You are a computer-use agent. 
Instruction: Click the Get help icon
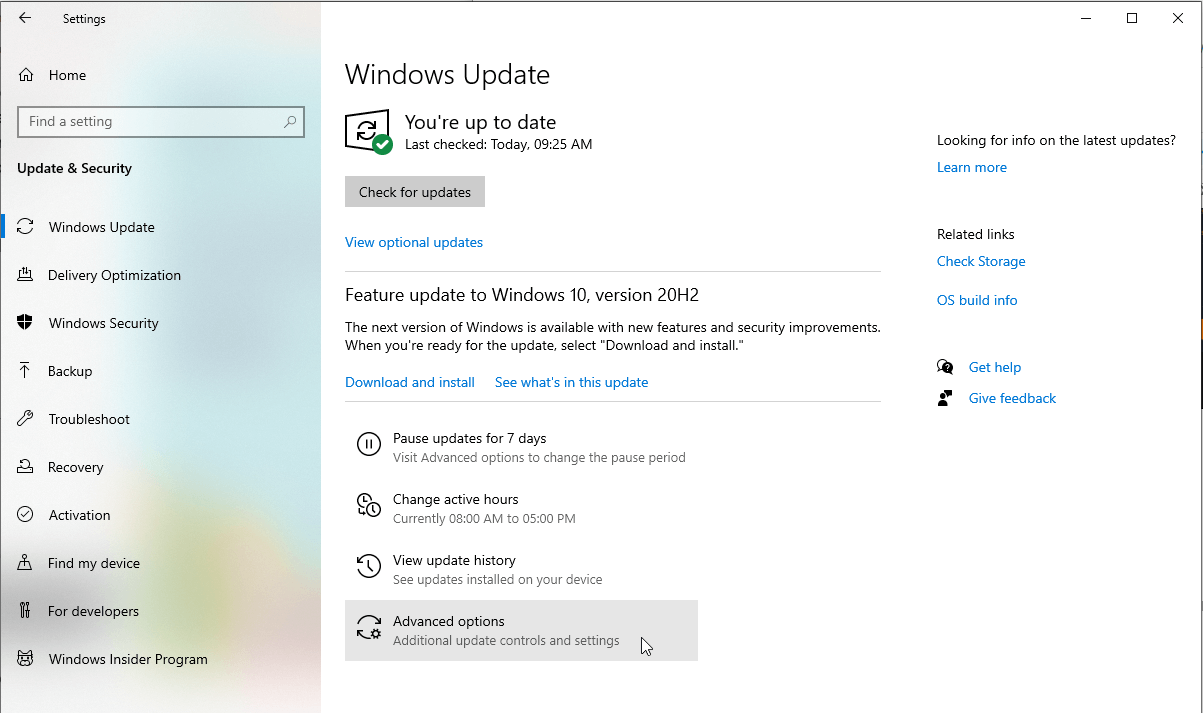[x=944, y=366]
